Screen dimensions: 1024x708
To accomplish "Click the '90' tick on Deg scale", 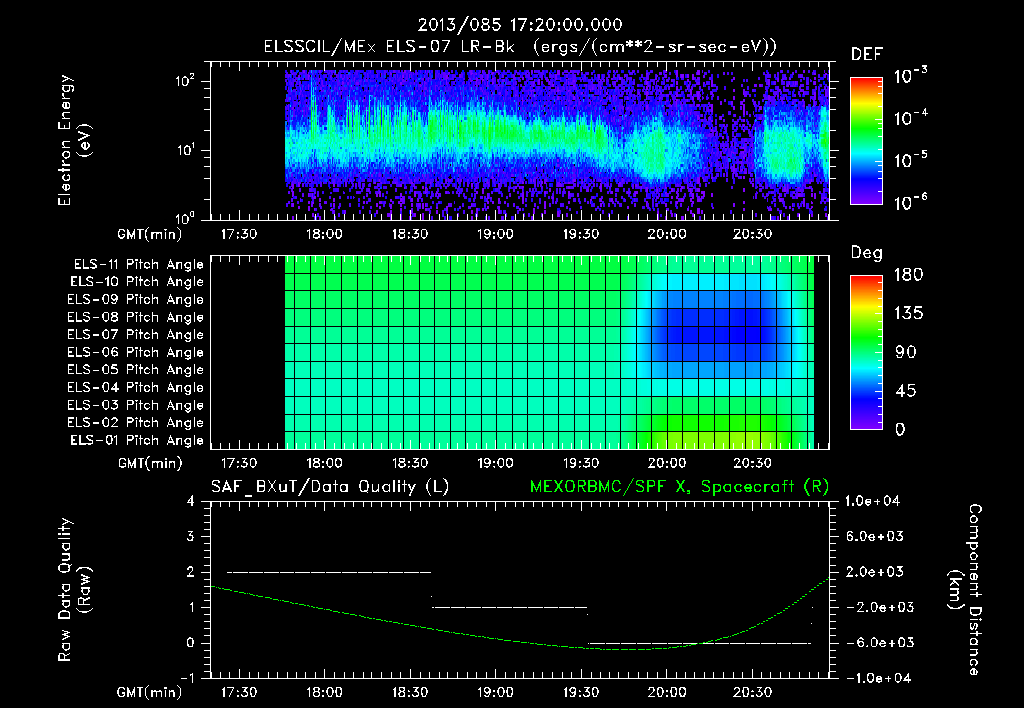I will coord(906,353).
